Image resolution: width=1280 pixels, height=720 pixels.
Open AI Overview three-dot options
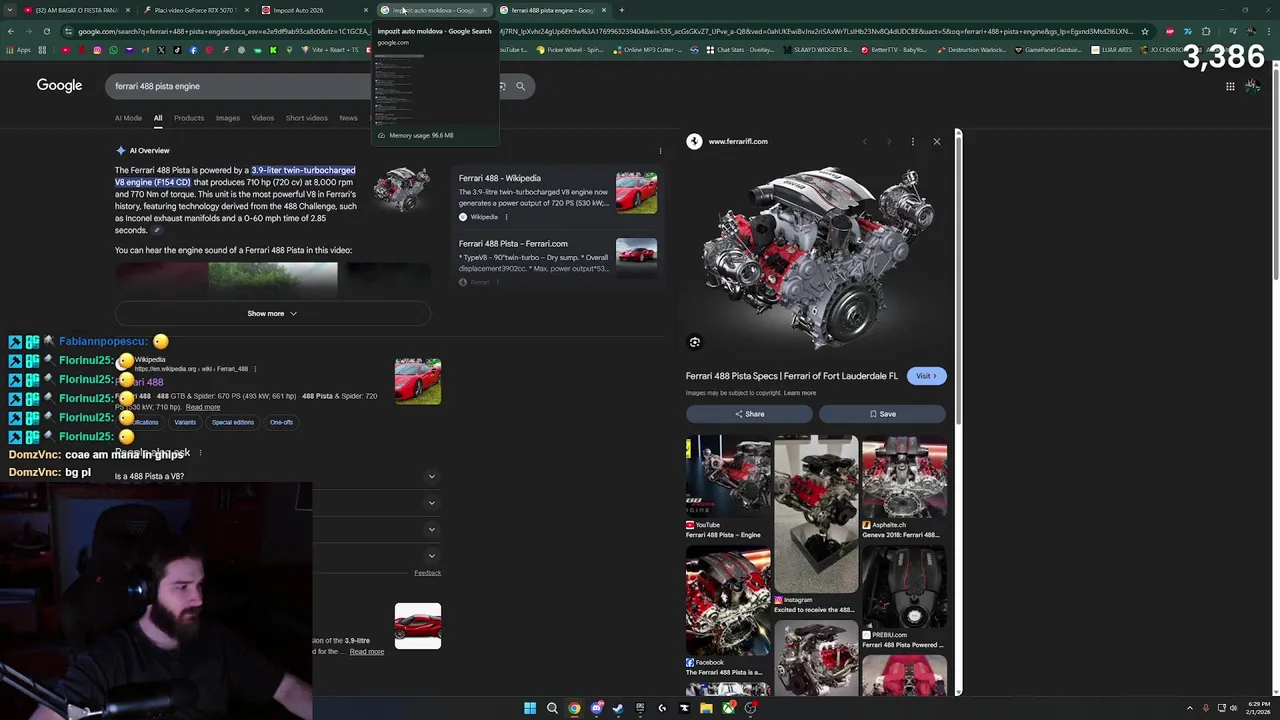click(x=660, y=151)
